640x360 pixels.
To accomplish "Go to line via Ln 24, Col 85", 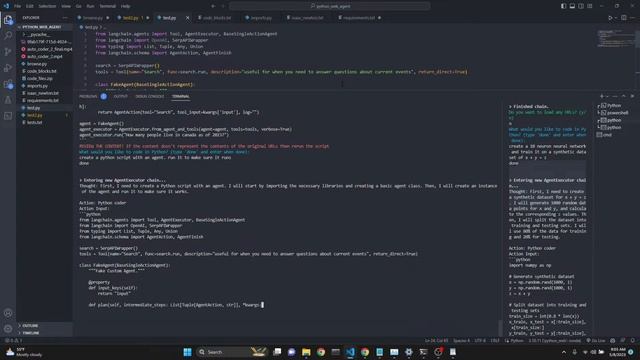I will point(436,340).
